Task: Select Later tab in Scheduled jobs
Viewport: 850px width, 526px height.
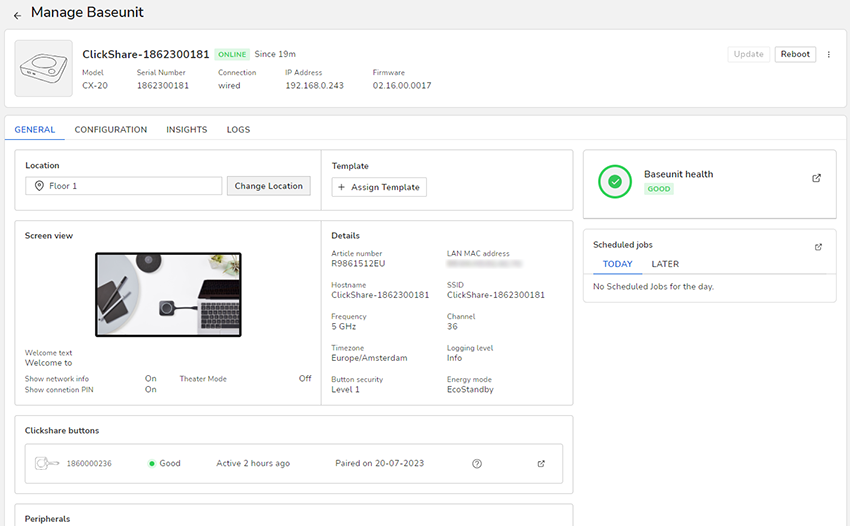Action: [x=665, y=264]
